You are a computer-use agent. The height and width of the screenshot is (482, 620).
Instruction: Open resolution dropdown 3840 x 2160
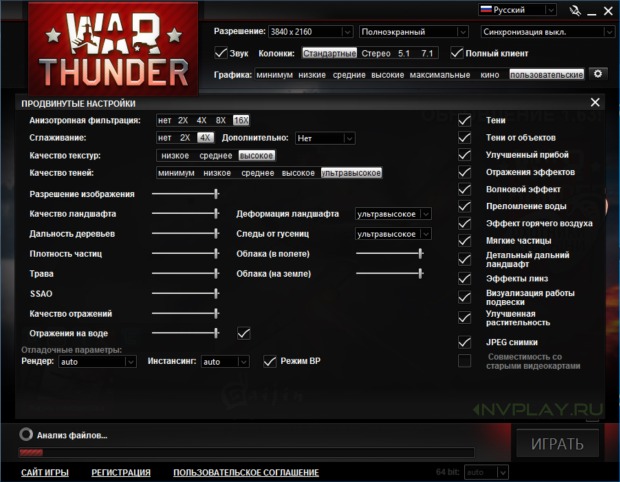point(310,32)
